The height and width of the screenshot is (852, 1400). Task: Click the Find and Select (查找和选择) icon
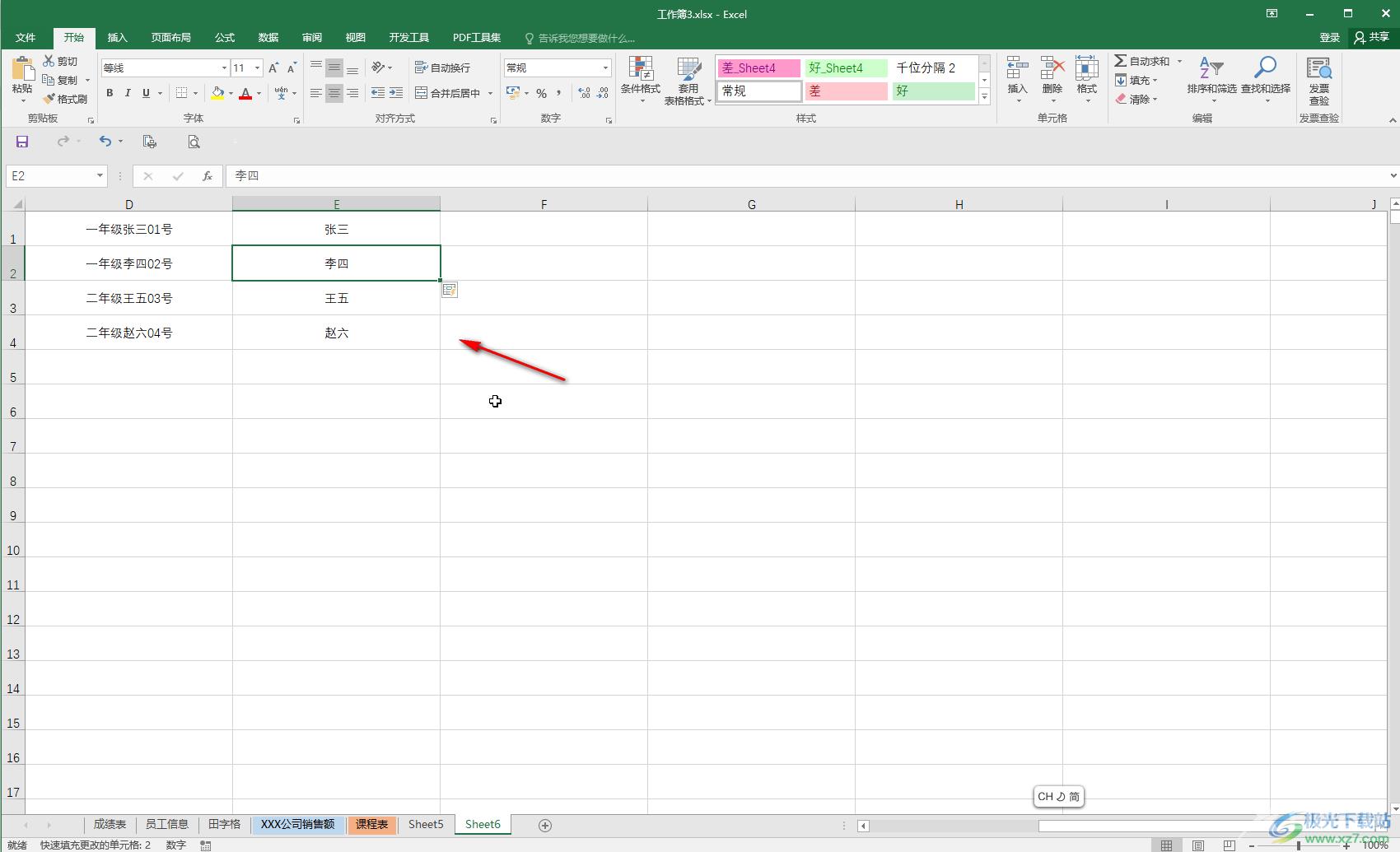(1265, 69)
